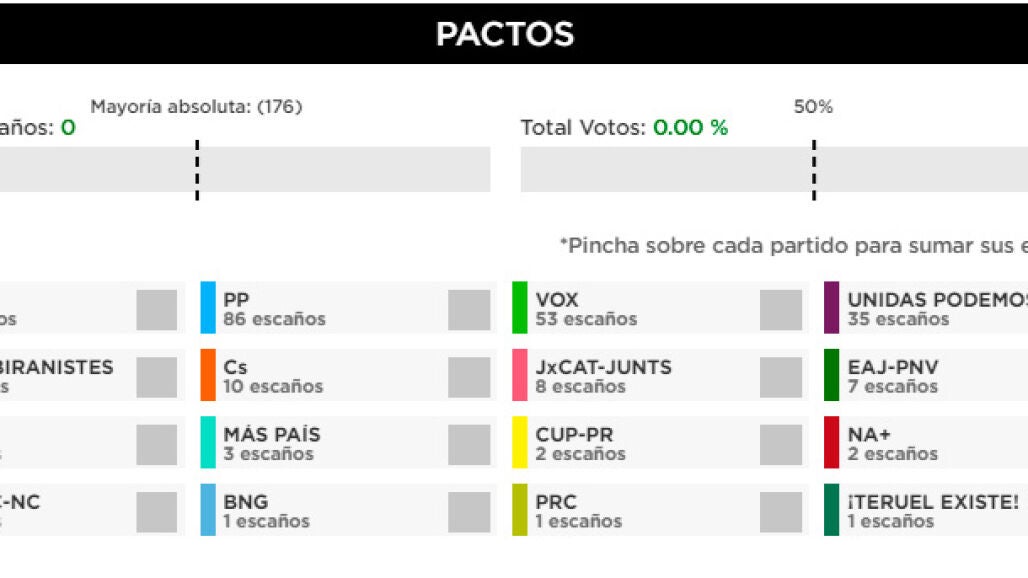Tick the checkbox for Cs
The image size is (1028, 578).
tap(469, 377)
